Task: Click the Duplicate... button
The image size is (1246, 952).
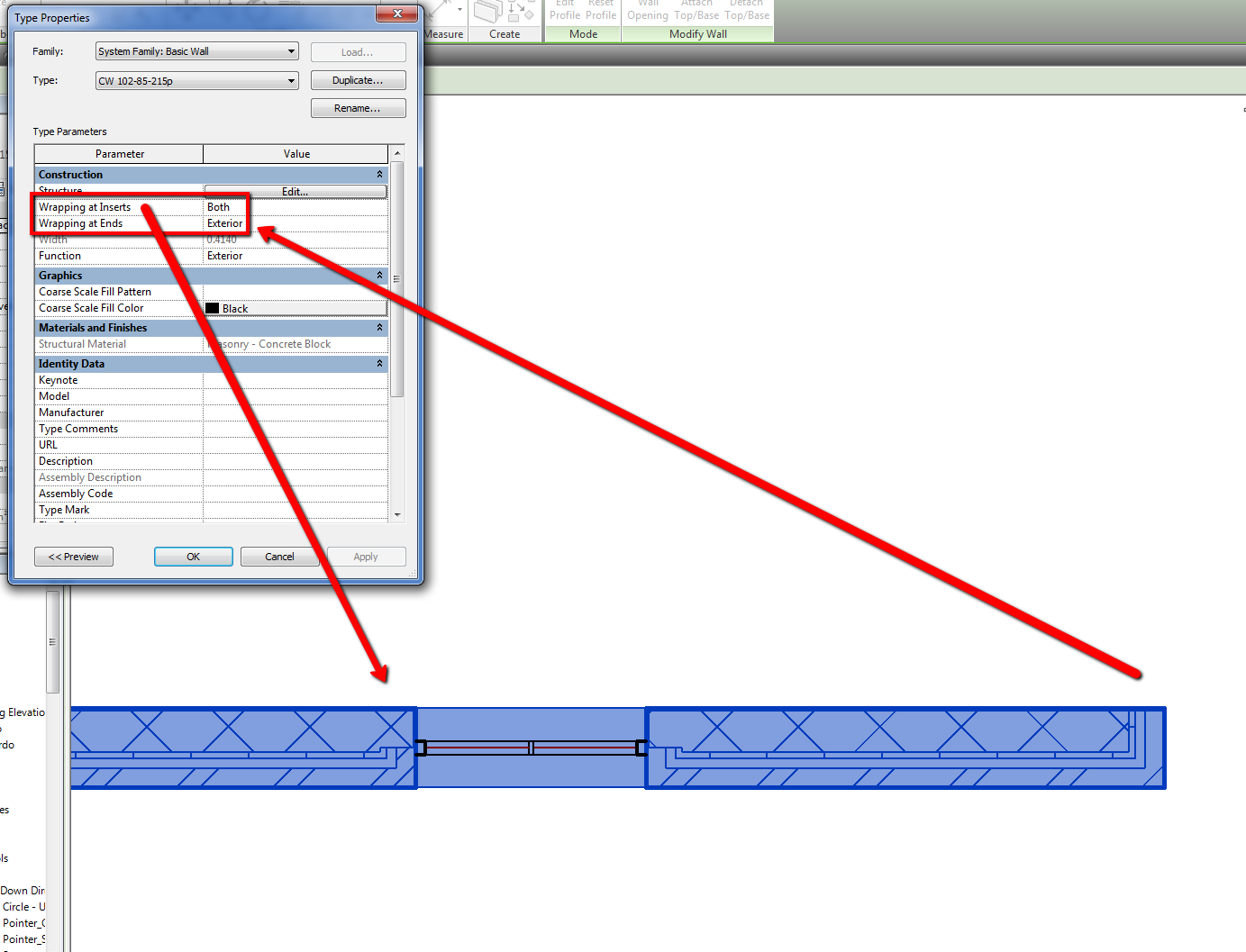Action: click(x=358, y=80)
